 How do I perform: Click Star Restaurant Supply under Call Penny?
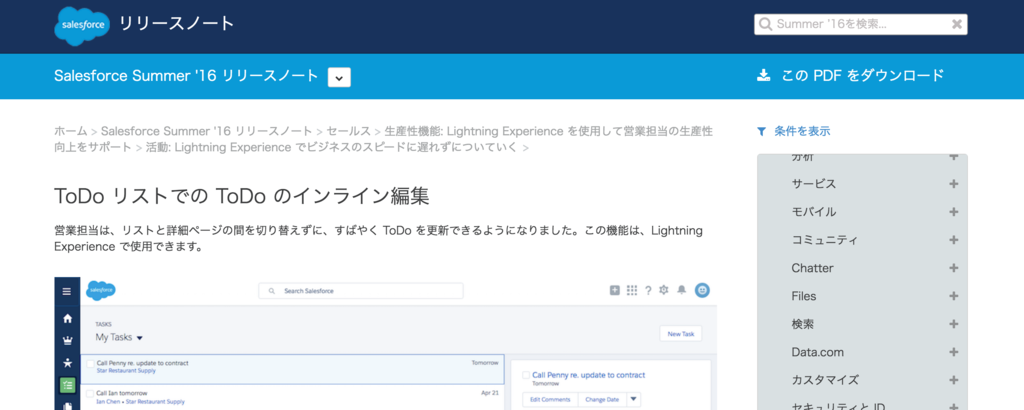point(125,370)
